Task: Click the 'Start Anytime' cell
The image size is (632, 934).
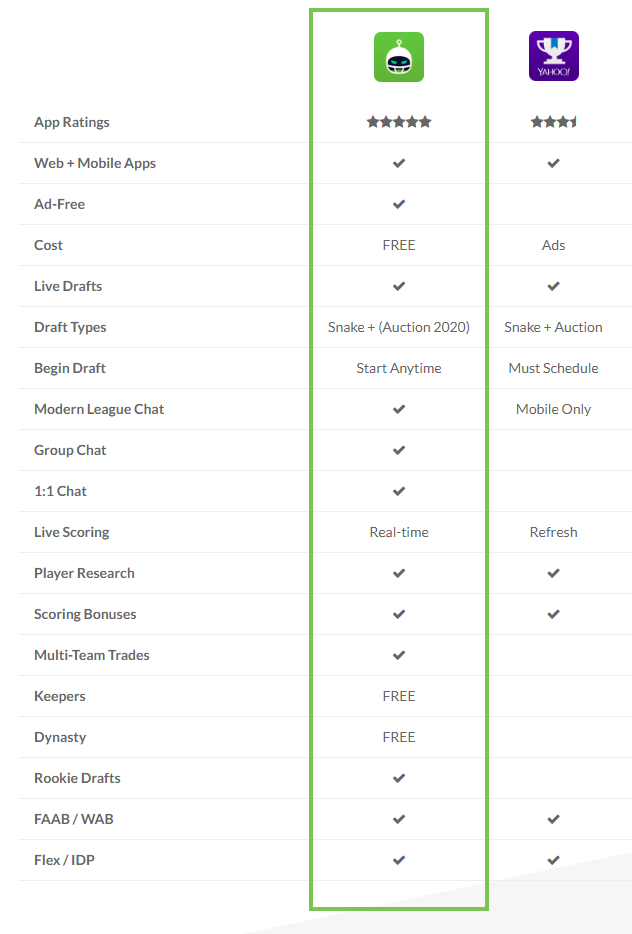Action: pos(399,368)
